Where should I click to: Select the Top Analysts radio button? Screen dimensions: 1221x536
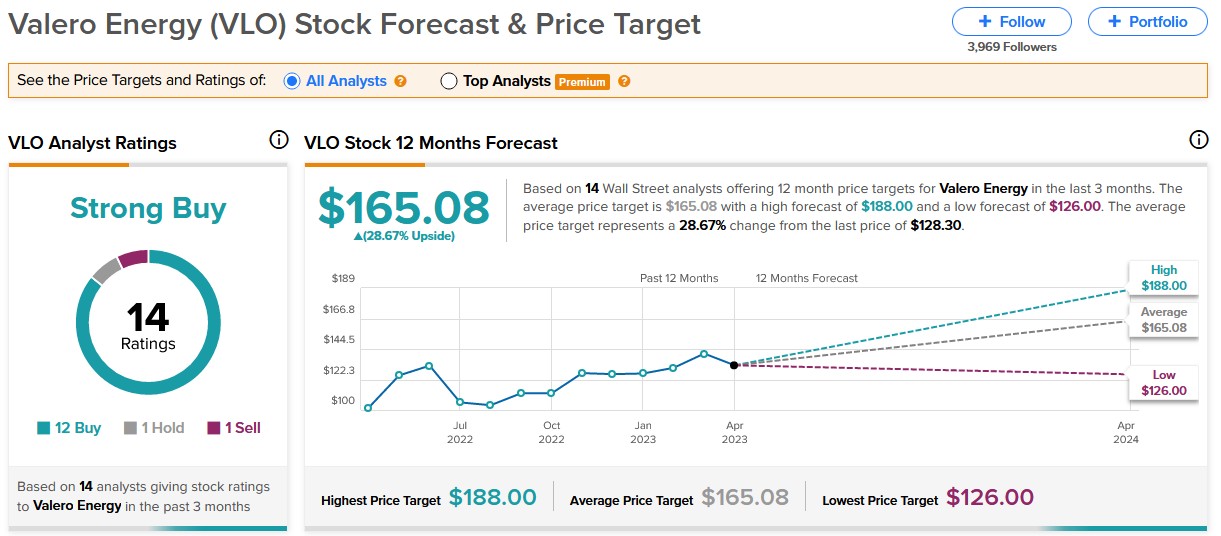pyautogui.click(x=449, y=81)
